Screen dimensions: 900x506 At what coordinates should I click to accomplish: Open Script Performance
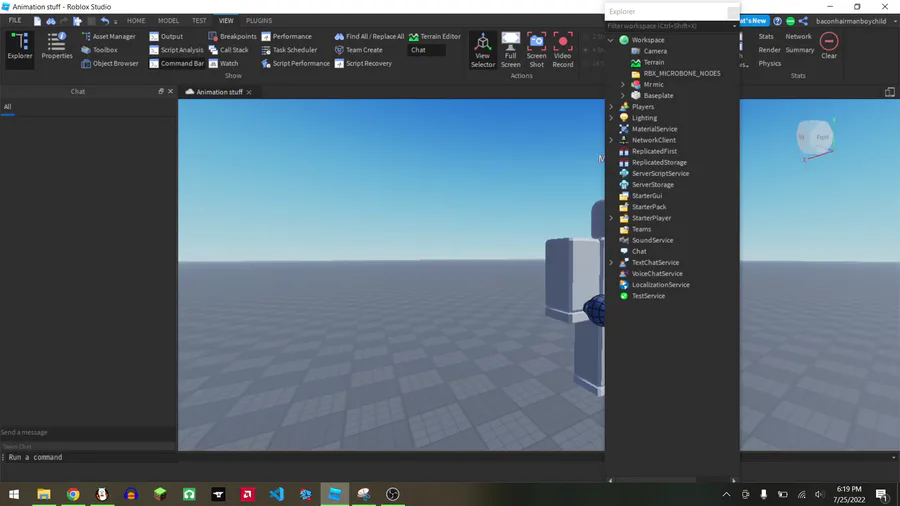click(x=295, y=63)
